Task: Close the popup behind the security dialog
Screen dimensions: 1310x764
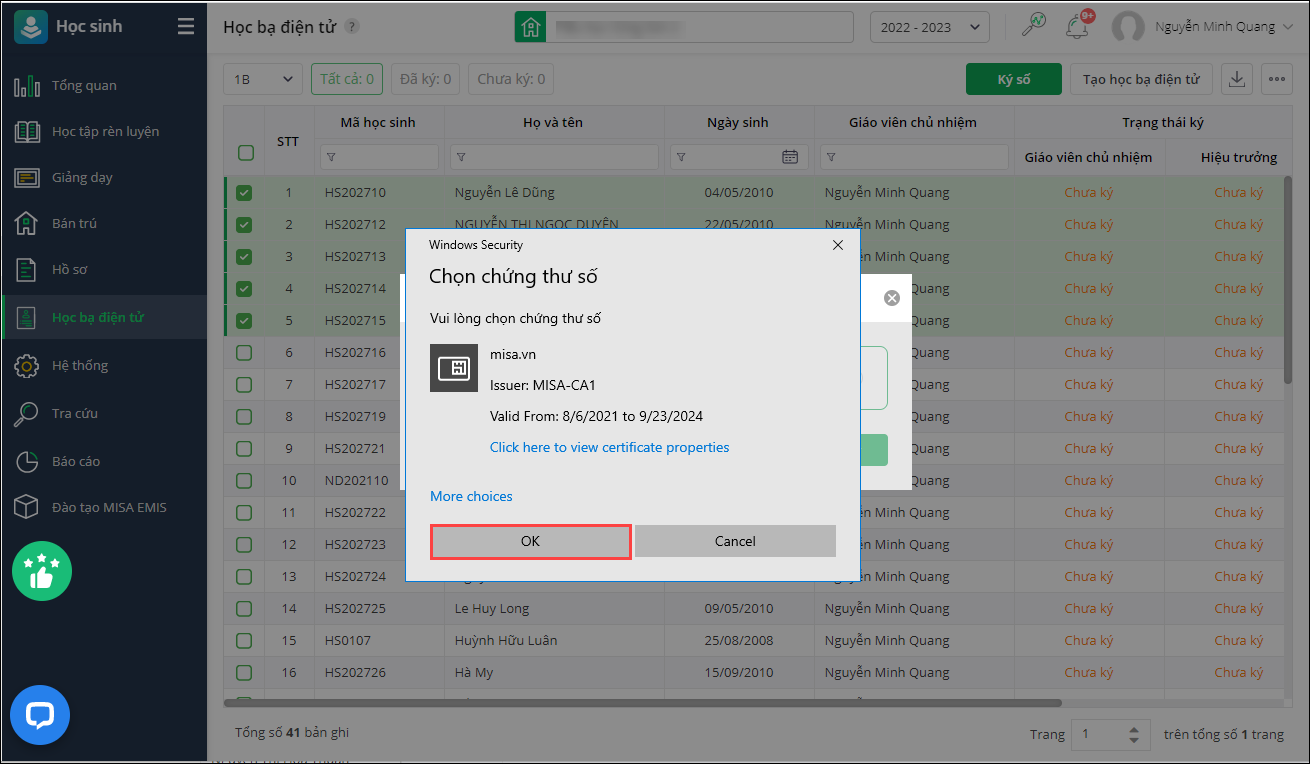Action: click(892, 298)
